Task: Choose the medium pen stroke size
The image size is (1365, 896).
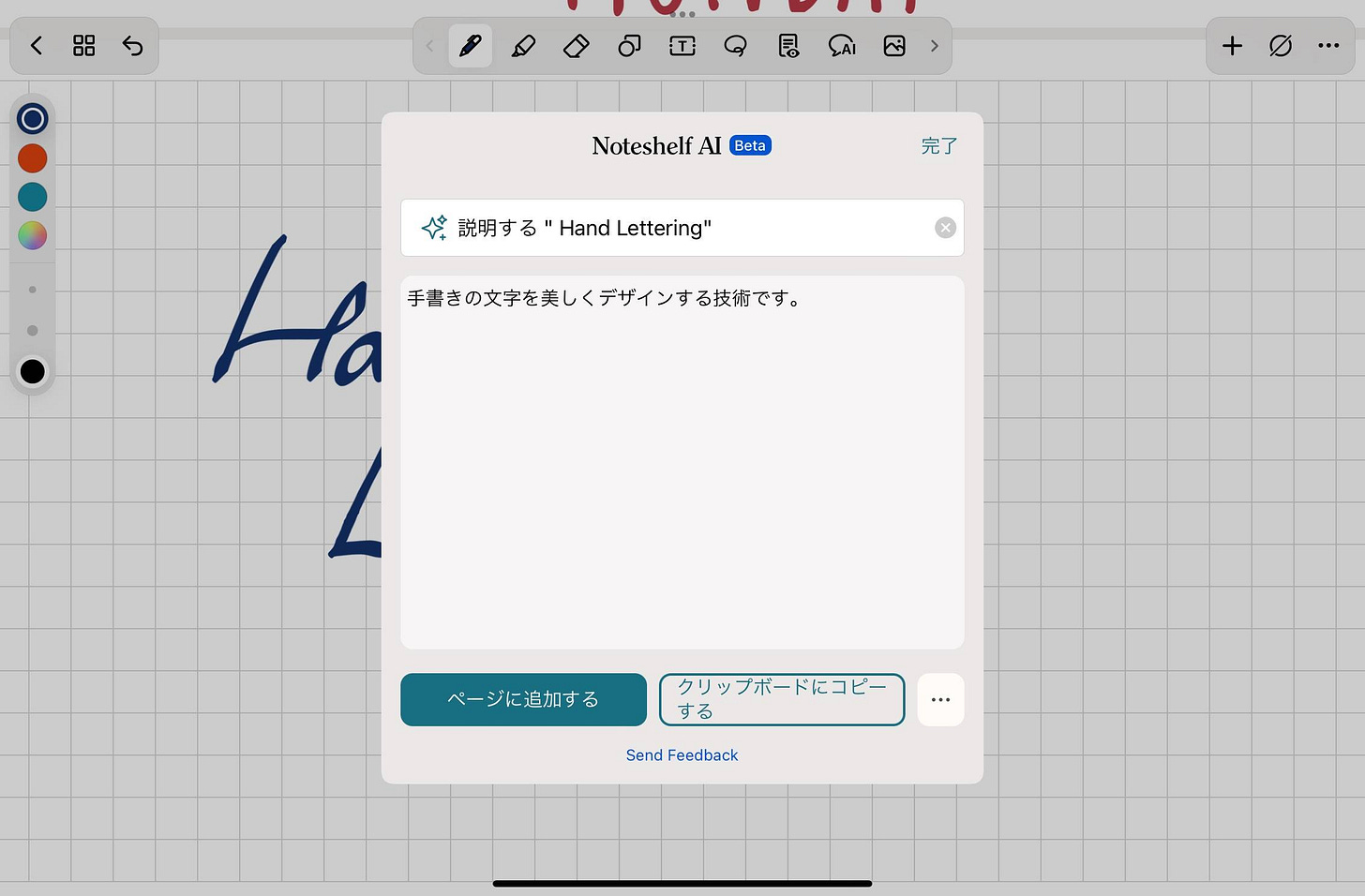Action: [x=33, y=330]
